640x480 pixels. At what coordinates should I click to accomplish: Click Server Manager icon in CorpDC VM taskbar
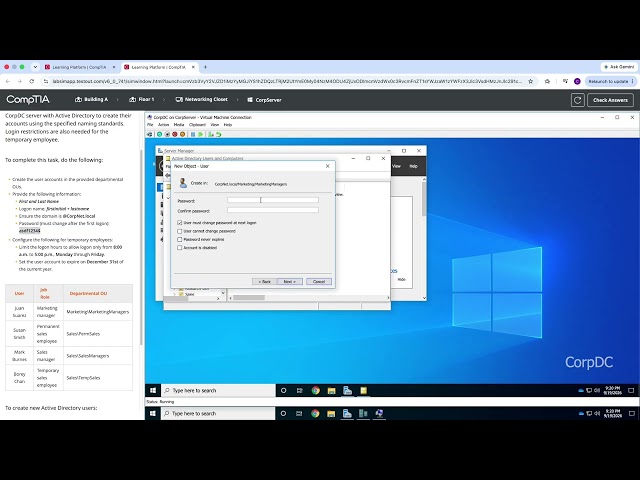(x=347, y=391)
